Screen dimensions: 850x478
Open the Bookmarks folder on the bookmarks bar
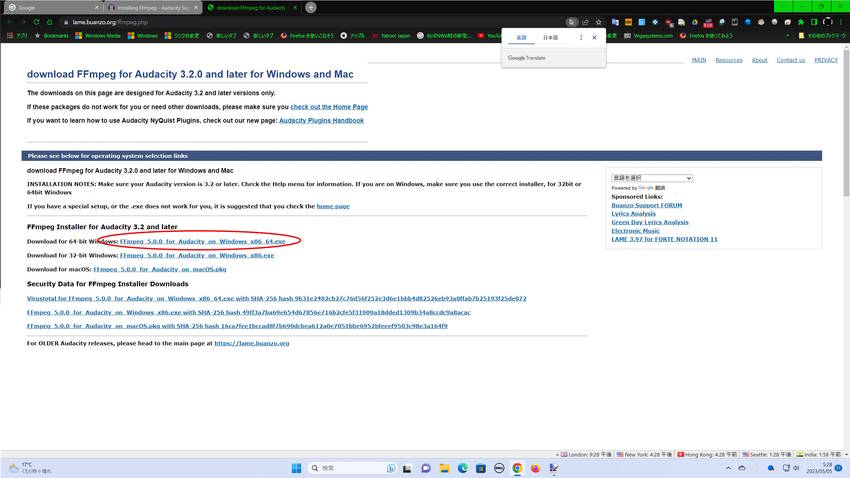coord(51,36)
